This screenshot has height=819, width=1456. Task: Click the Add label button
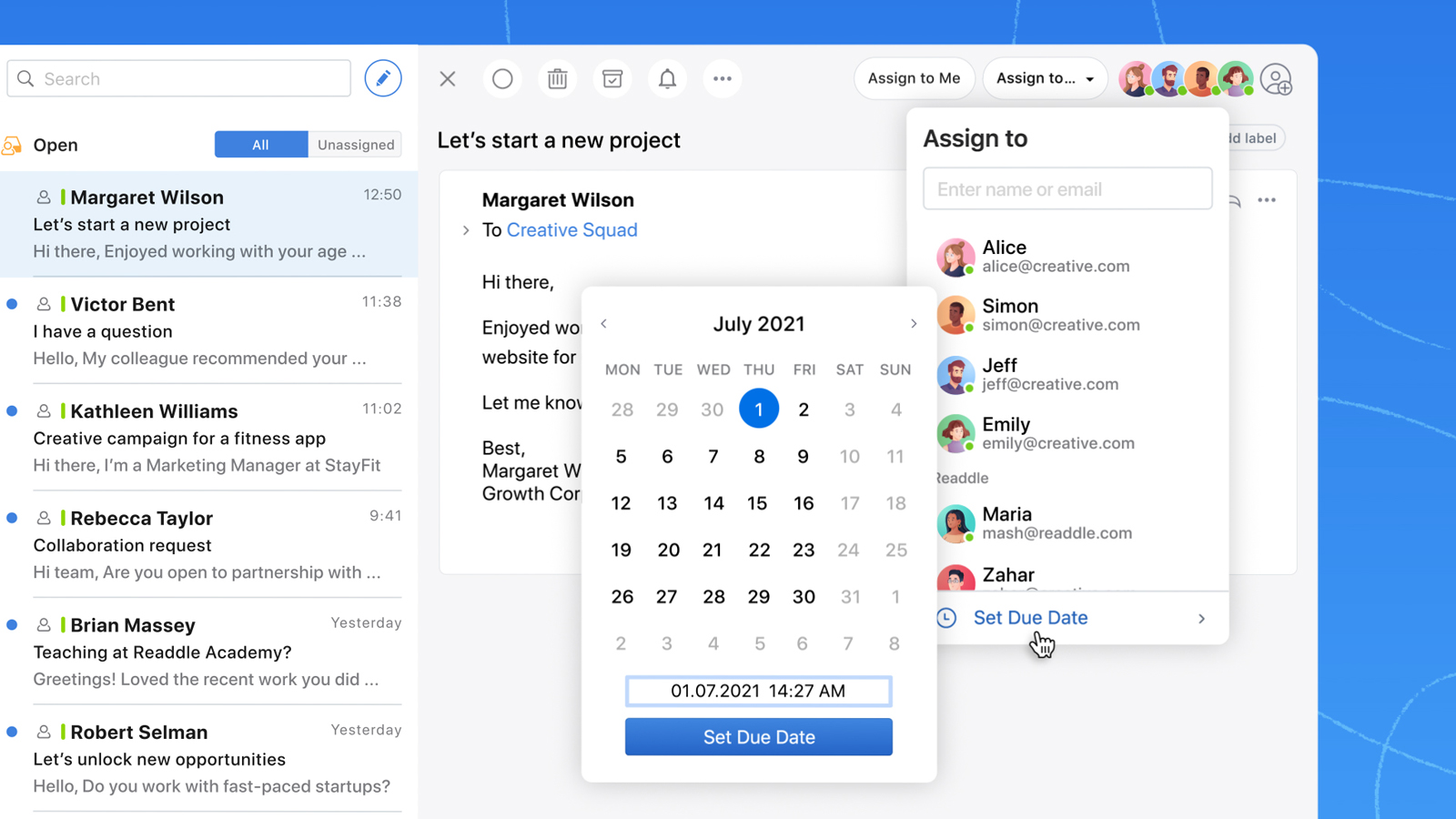tap(1256, 138)
